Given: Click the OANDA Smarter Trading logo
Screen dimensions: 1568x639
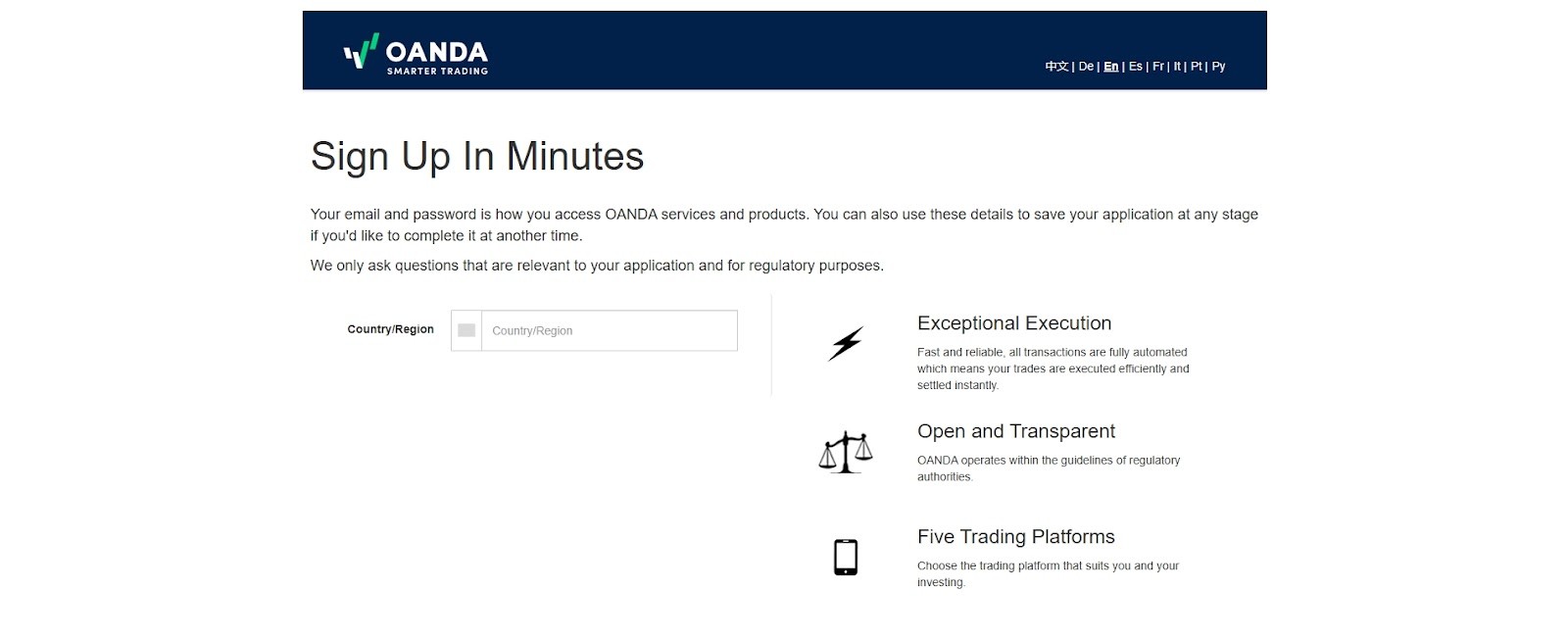Looking at the screenshot, I should [x=416, y=53].
